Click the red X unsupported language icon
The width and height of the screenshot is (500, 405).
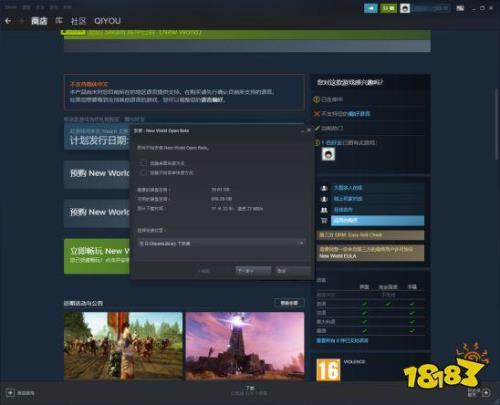(317, 114)
